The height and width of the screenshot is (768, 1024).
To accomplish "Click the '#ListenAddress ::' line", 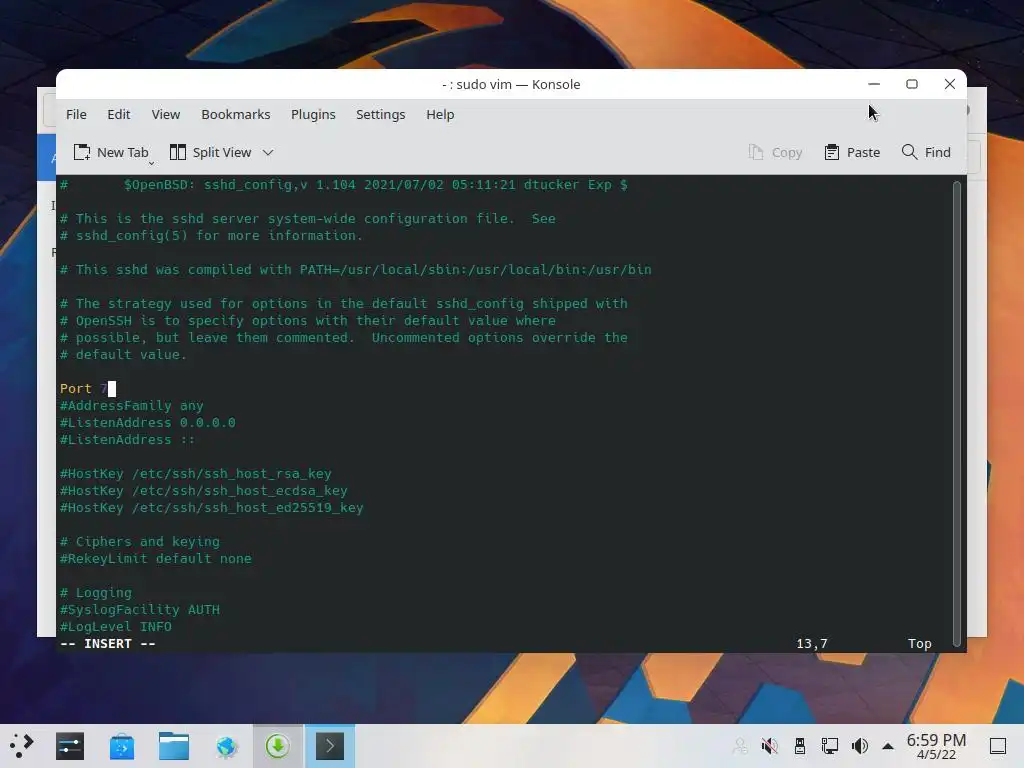I will pyautogui.click(x=127, y=440).
